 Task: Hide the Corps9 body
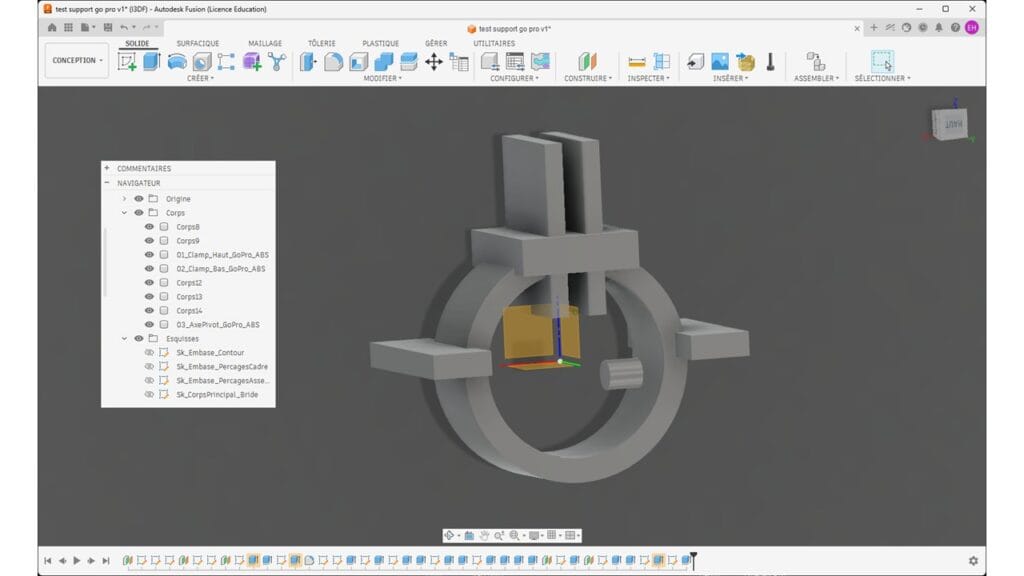pos(149,240)
